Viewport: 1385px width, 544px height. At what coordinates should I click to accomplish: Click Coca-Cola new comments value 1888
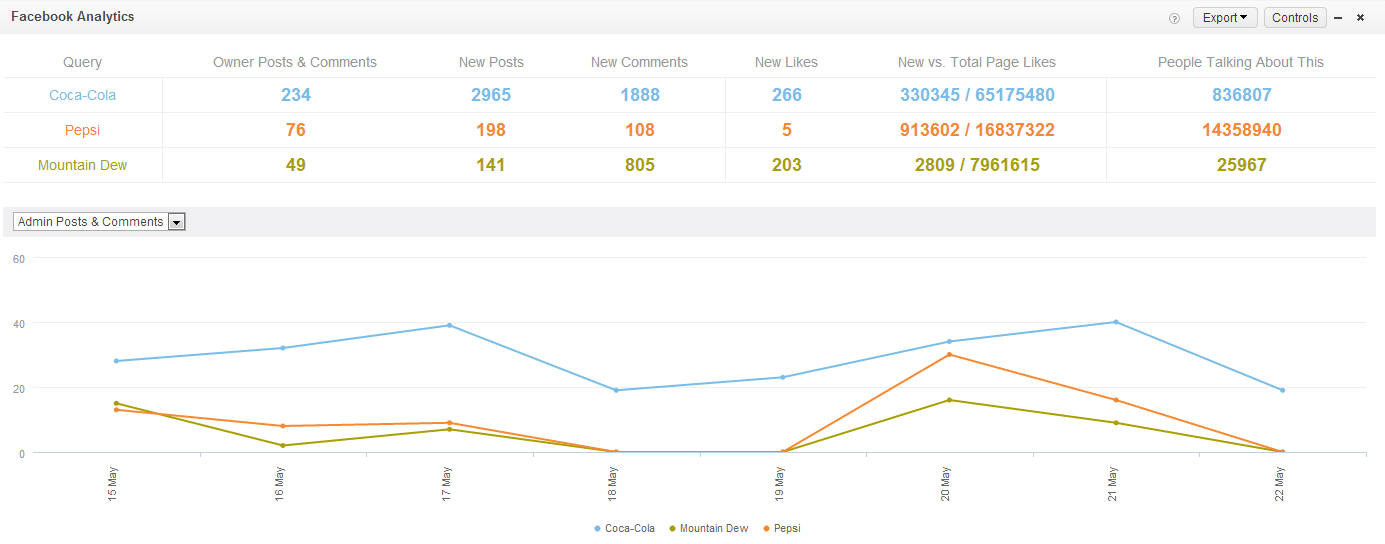[x=639, y=95]
